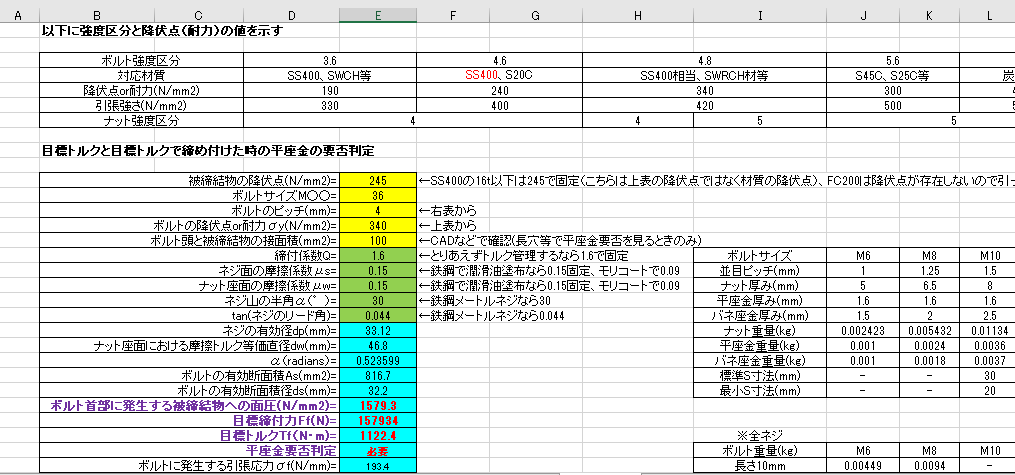Click strength class cell 5.6
1015x475 pixels.
tap(893, 61)
